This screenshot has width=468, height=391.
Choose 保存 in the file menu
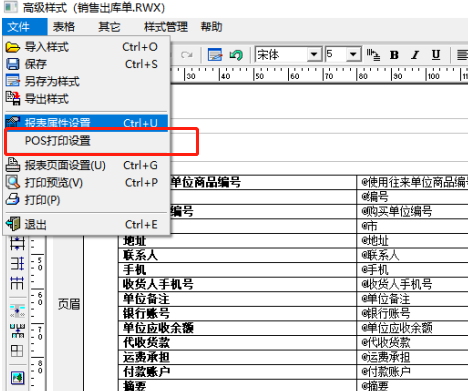(86, 64)
